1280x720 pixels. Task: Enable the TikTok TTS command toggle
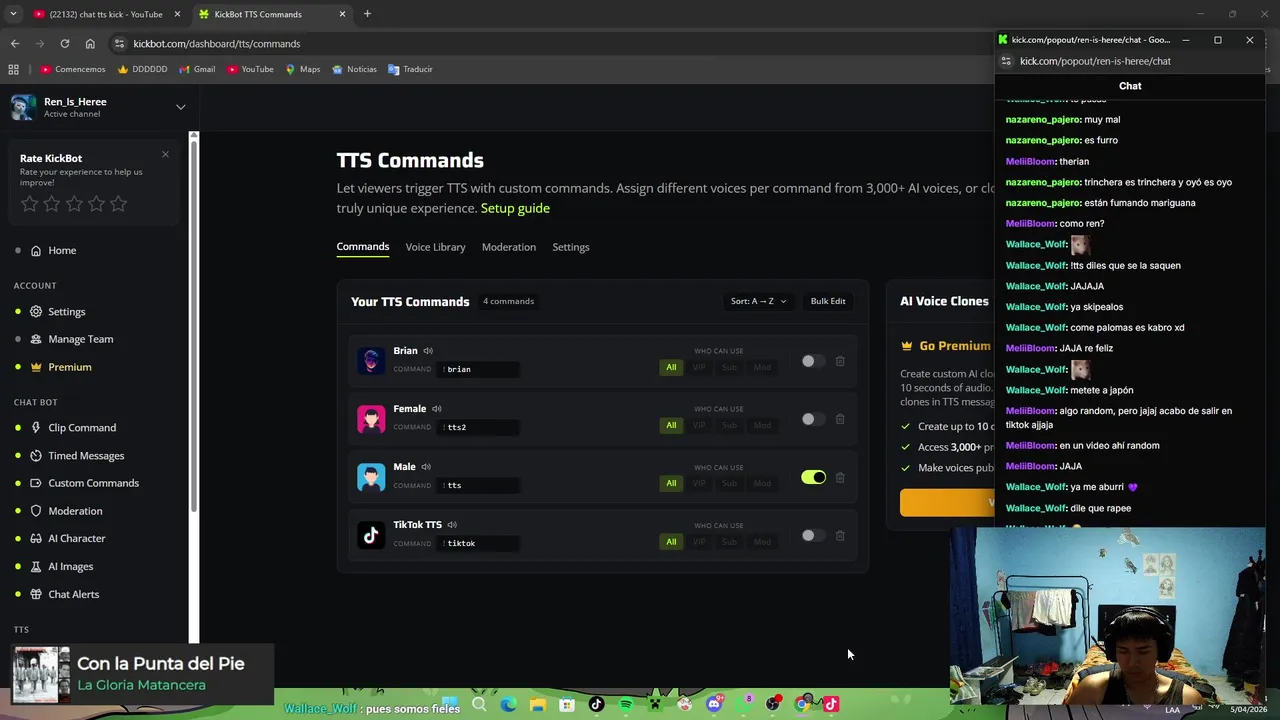pyautogui.click(x=813, y=535)
